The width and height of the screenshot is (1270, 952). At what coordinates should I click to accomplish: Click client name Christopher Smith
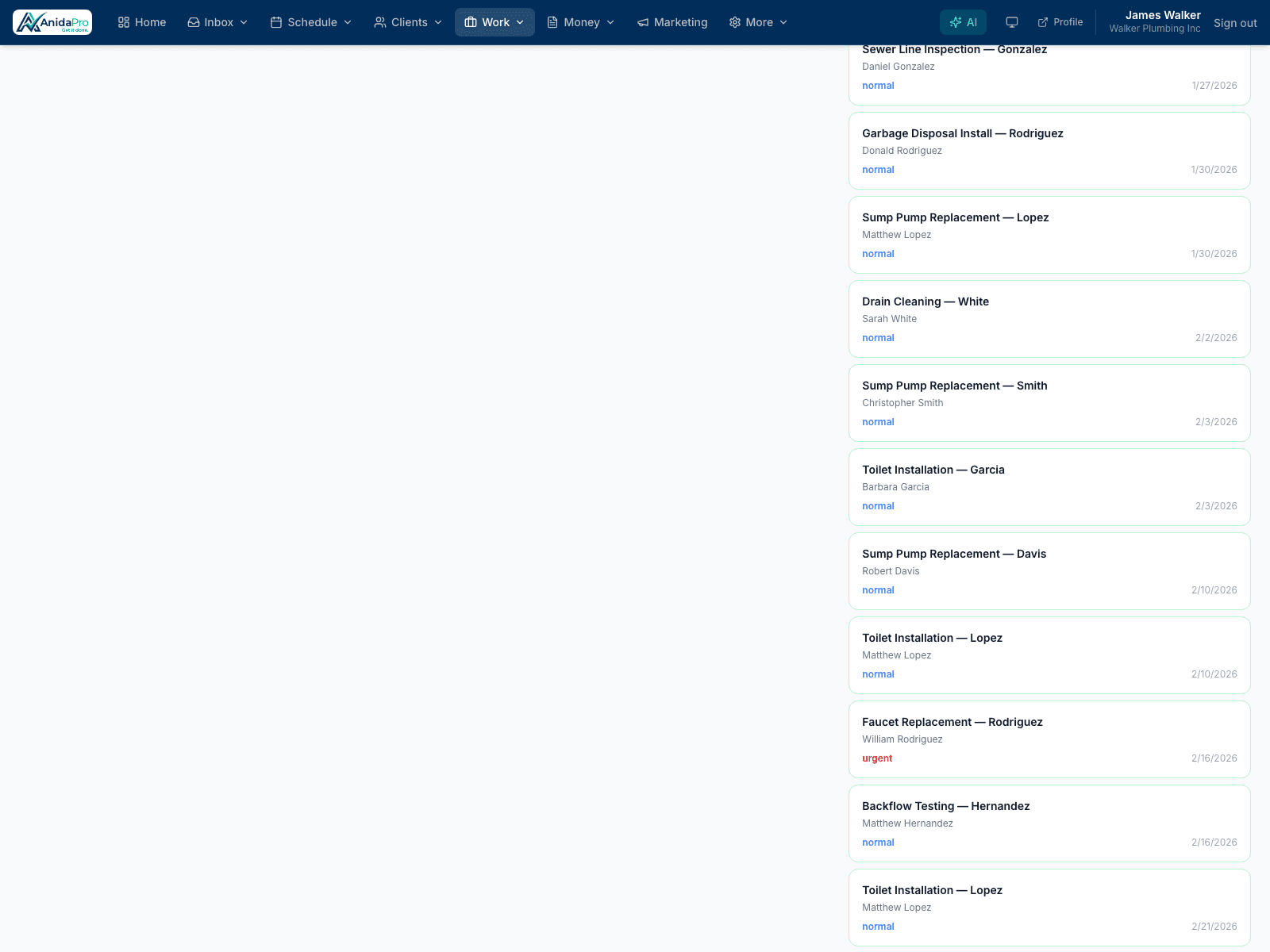point(903,403)
